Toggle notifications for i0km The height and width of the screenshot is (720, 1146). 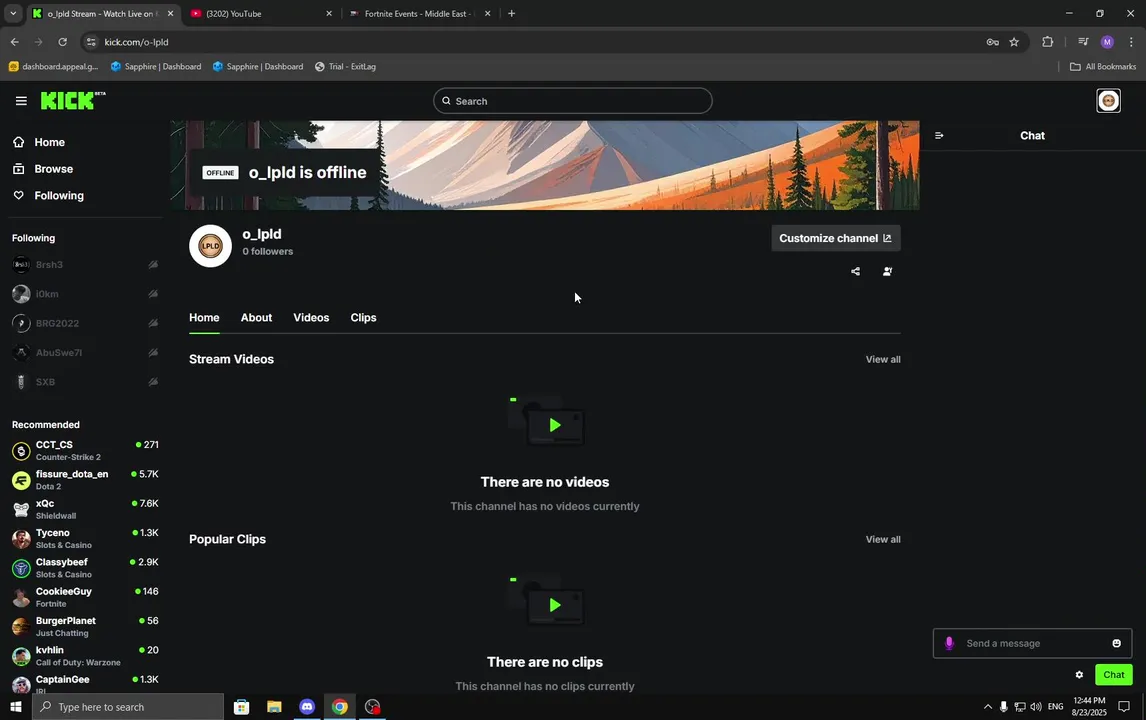[153, 294]
